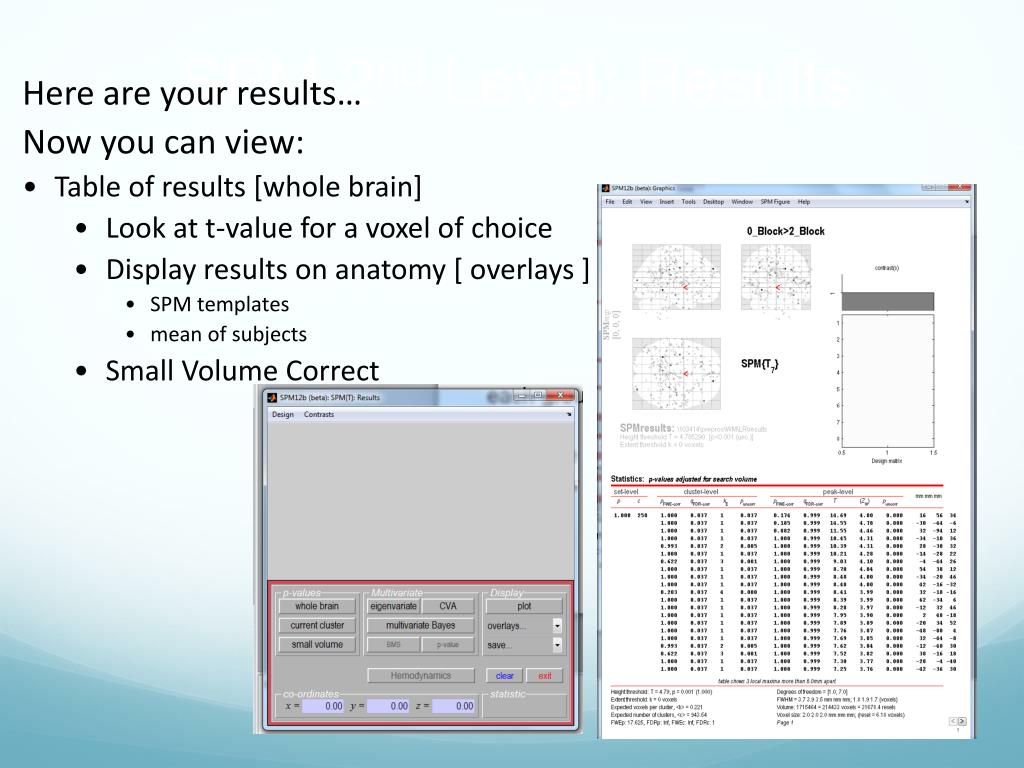Screen dimensions: 1024x768
Task: Go to previous results table page
Action: tap(953, 721)
